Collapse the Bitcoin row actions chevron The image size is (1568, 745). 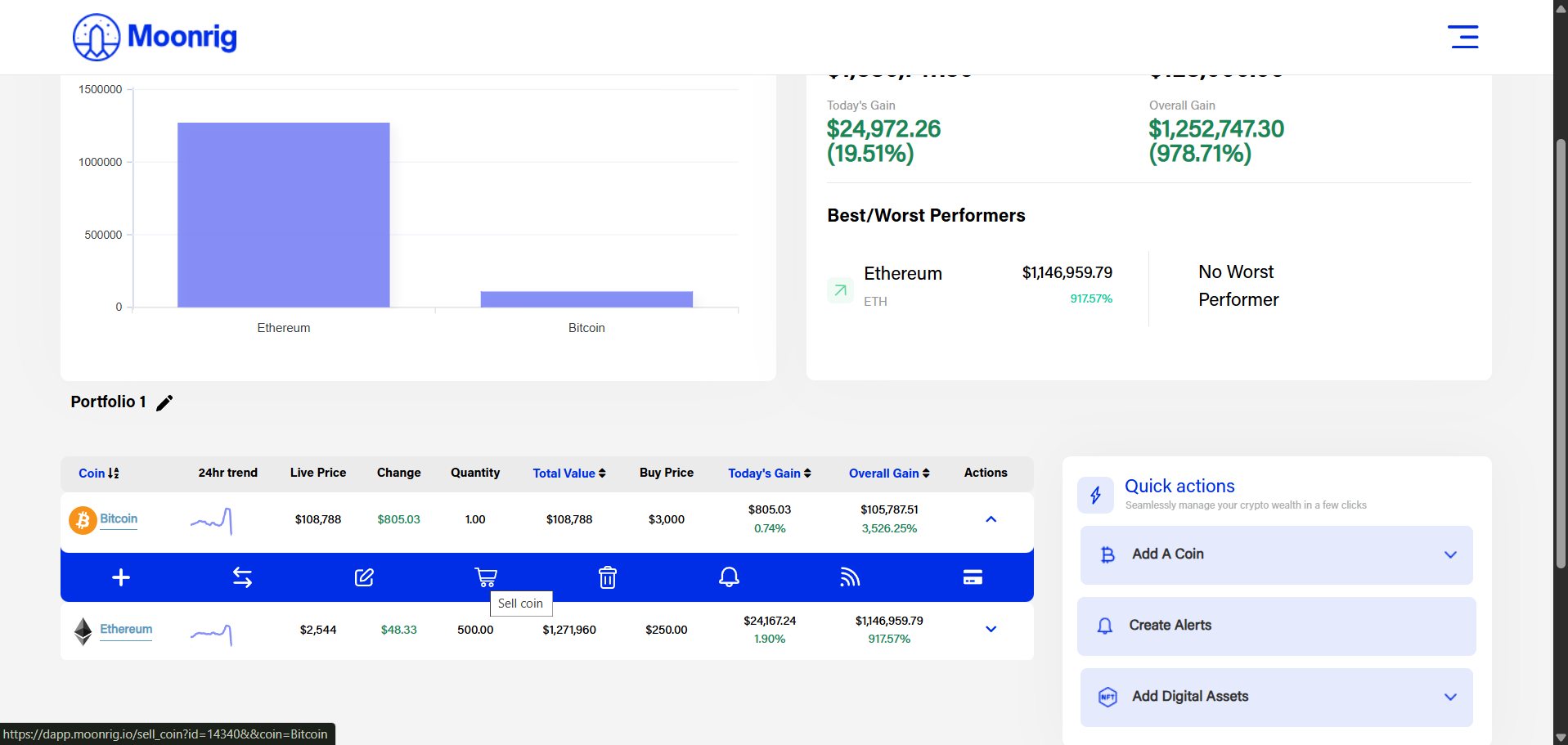coord(991,519)
